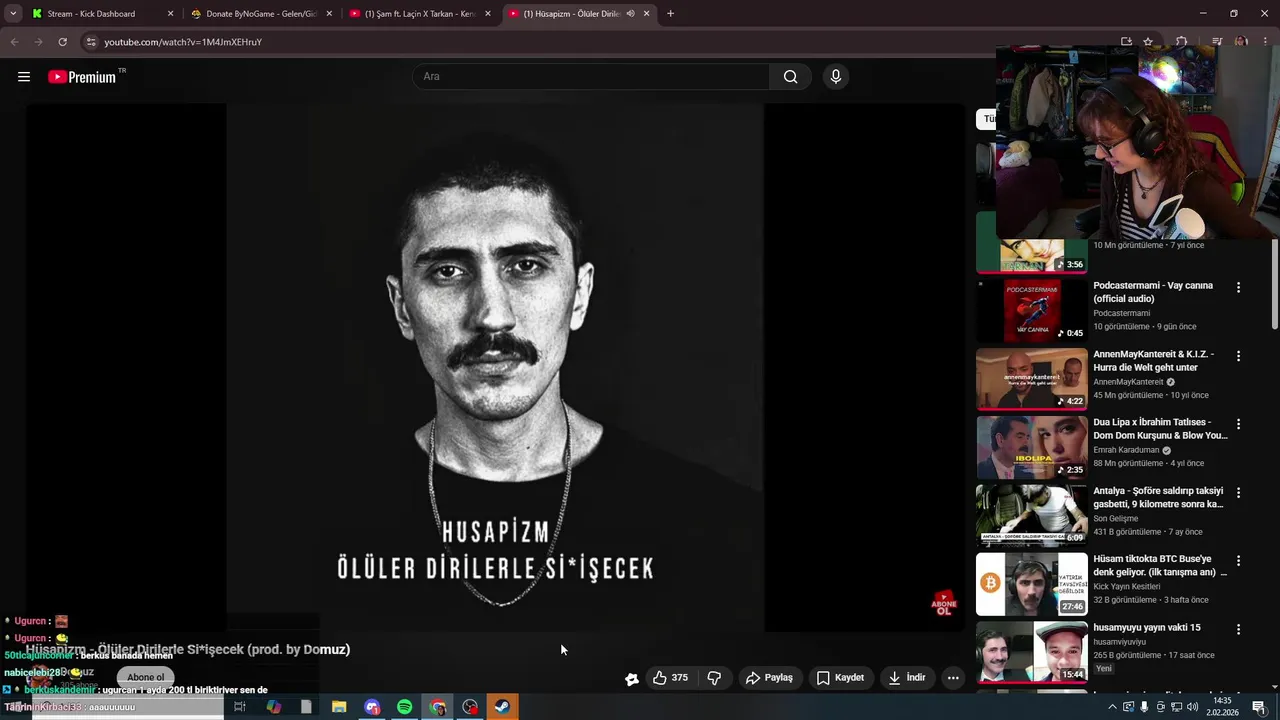Viewport: 1280px width, 720px height.
Task: Open File Explorer from the taskbar
Action: click(339, 707)
